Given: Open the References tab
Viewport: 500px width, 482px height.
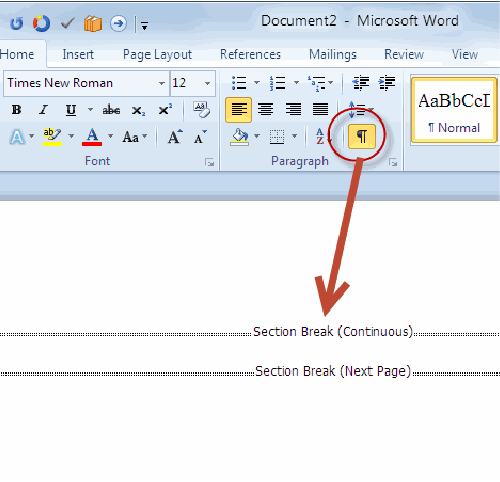Looking at the screenshot, I should click(x=250, y=54).
